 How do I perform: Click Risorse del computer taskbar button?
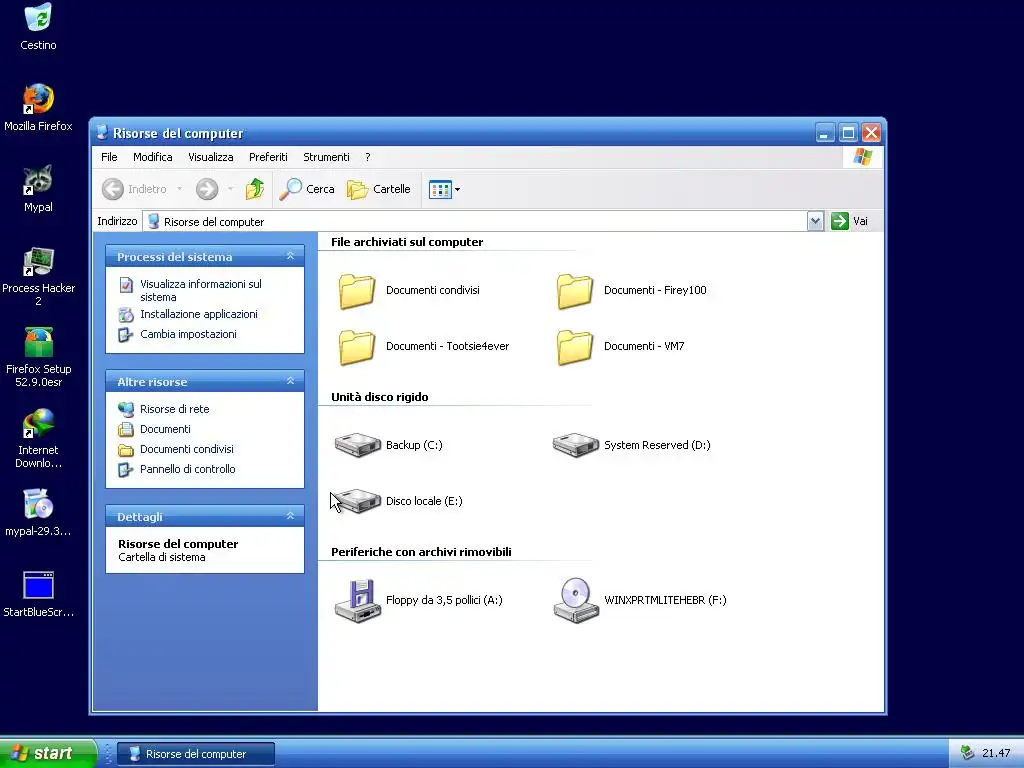click(196, 754)
